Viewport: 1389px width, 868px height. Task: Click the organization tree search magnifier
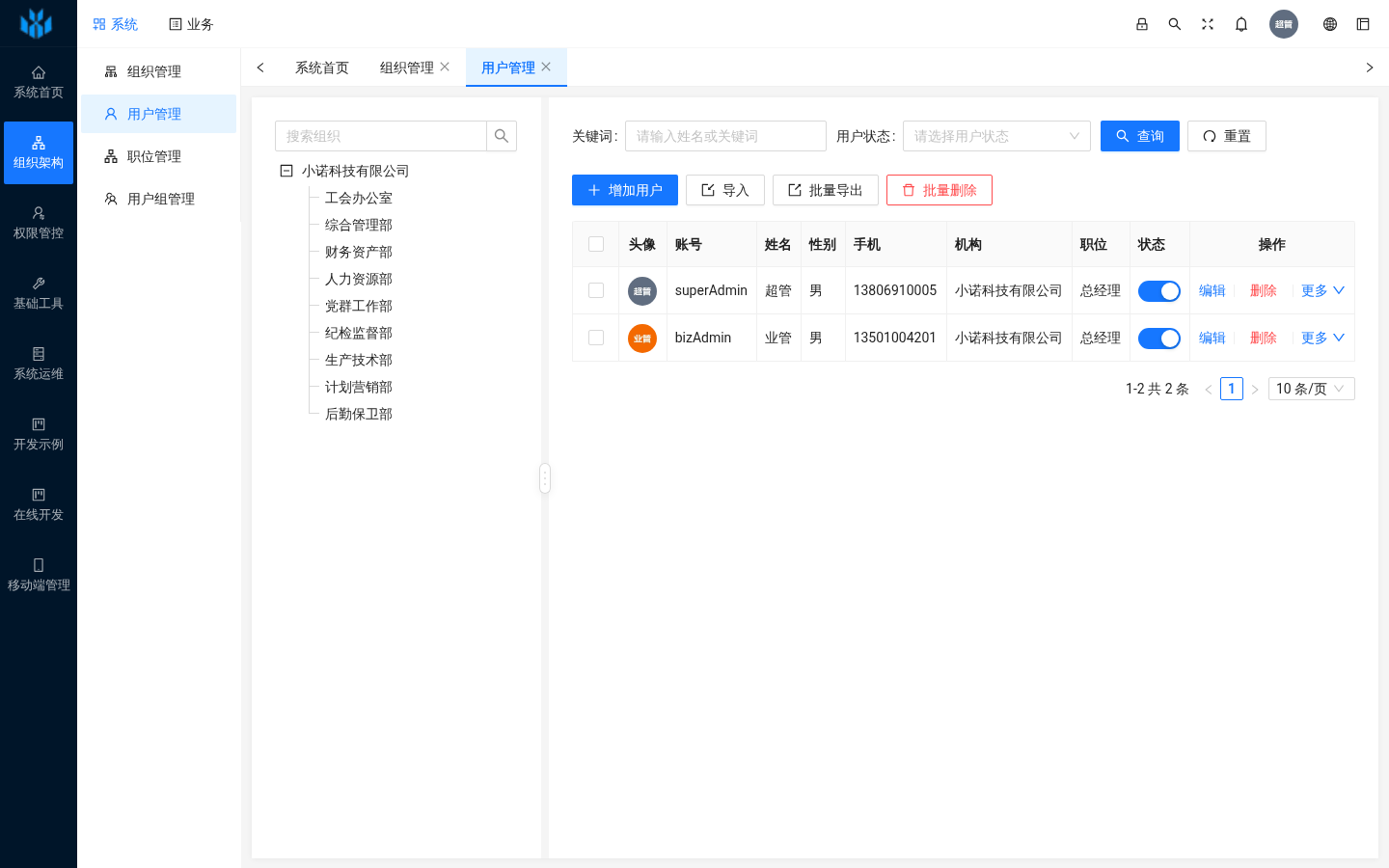point(502,136)
